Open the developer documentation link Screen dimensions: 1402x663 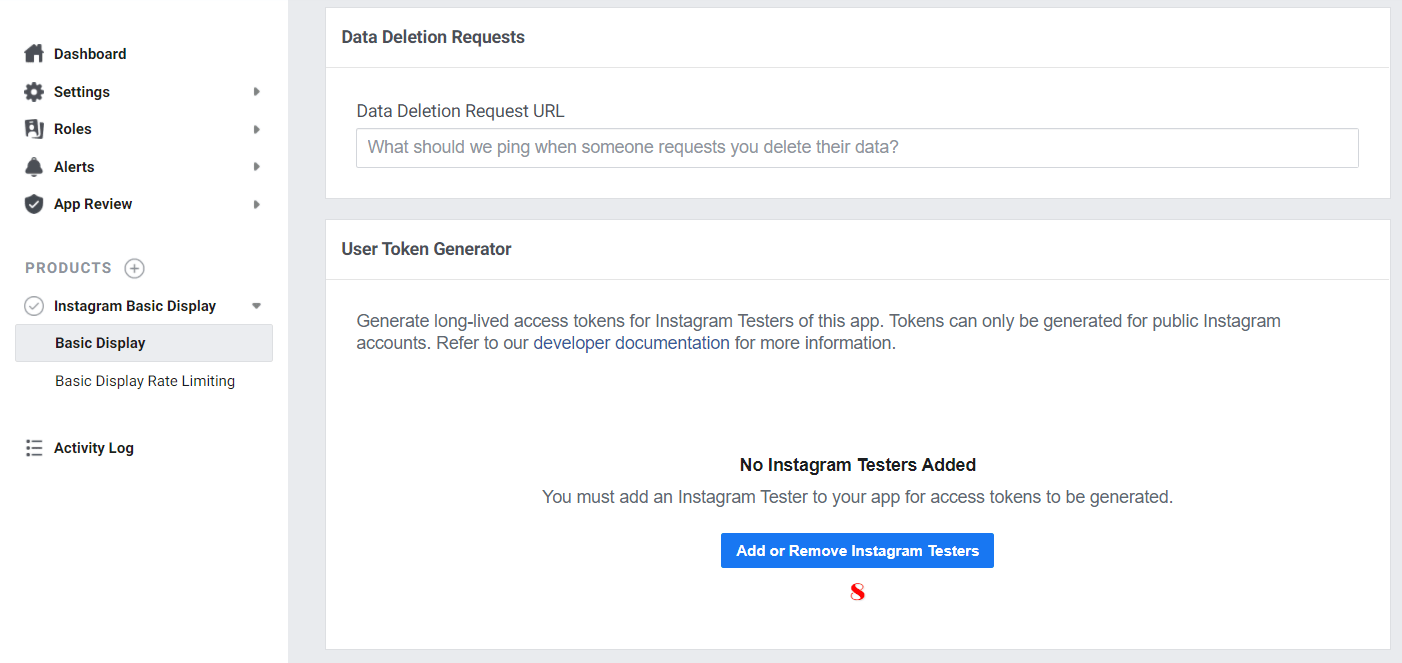[x=631, y=343]
